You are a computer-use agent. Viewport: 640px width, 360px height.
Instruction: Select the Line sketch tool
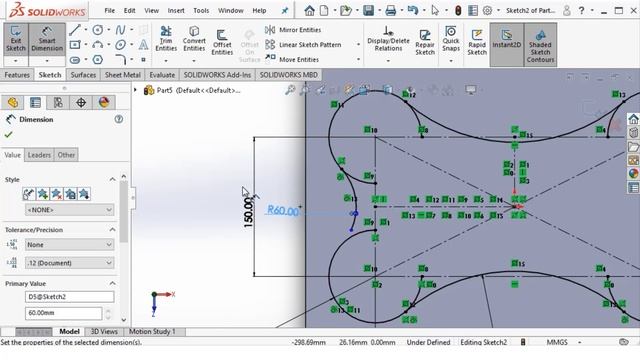(75, 30)
